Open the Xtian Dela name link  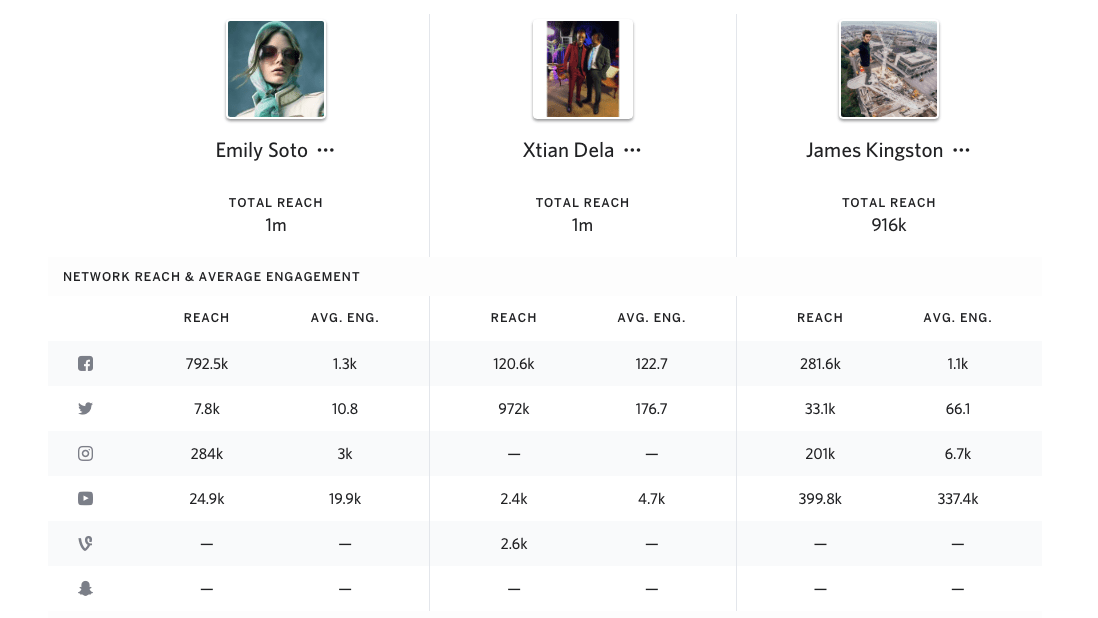coord(568,150)
